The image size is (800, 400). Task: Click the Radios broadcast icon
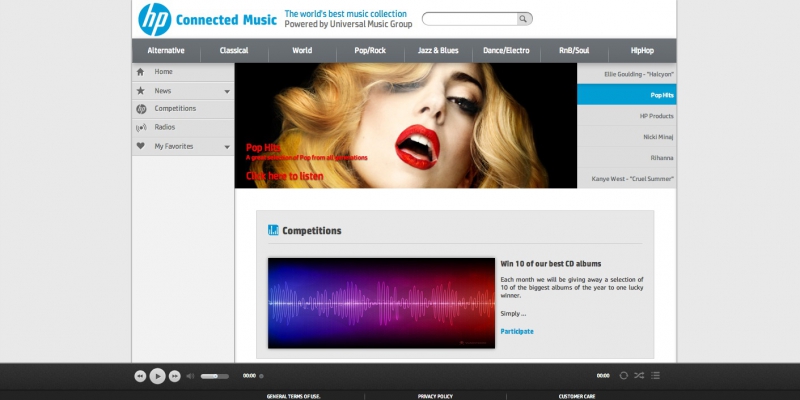tap(141, 128)
